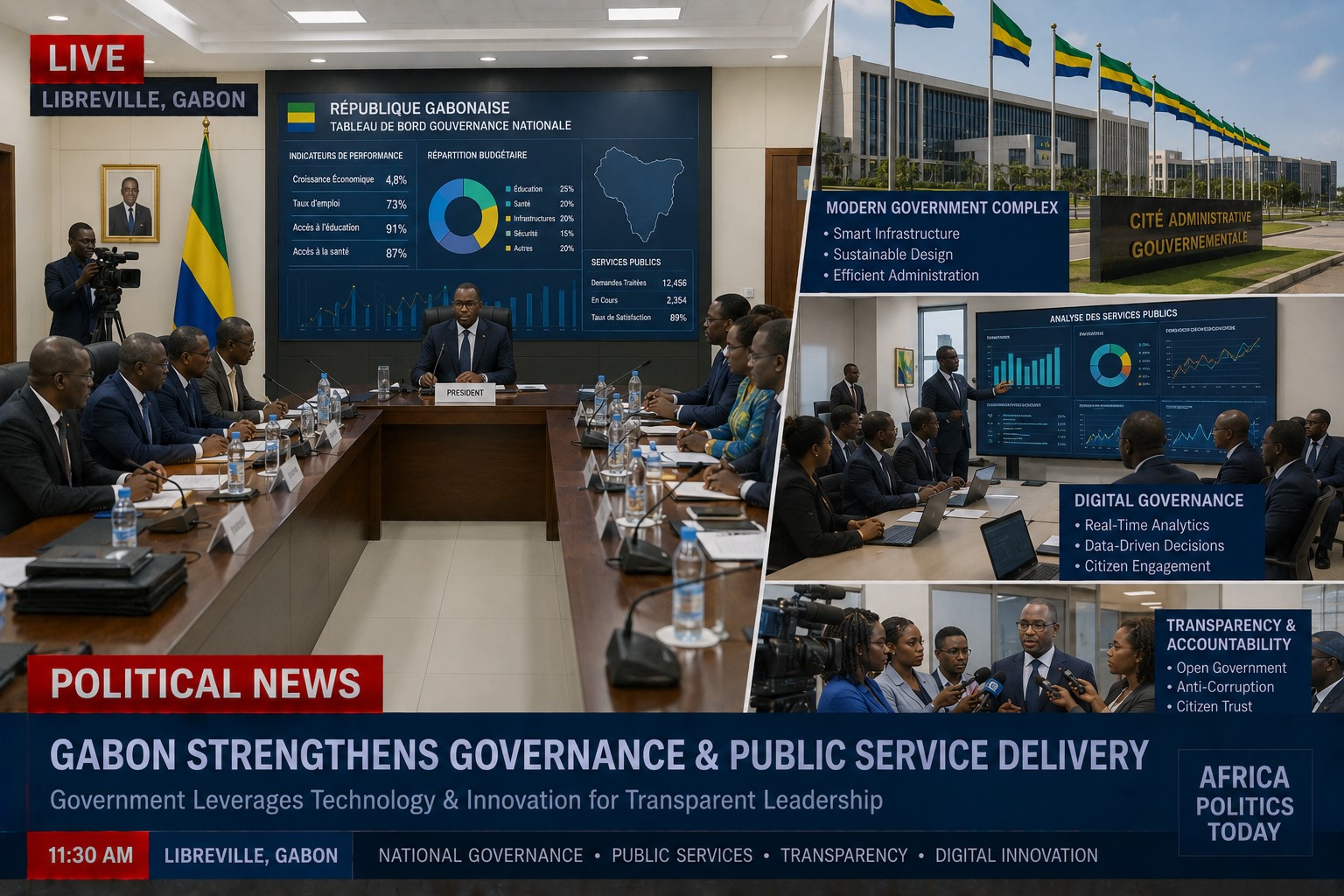Pick the Infrastructures 20% legend swatch

[507, 219]
